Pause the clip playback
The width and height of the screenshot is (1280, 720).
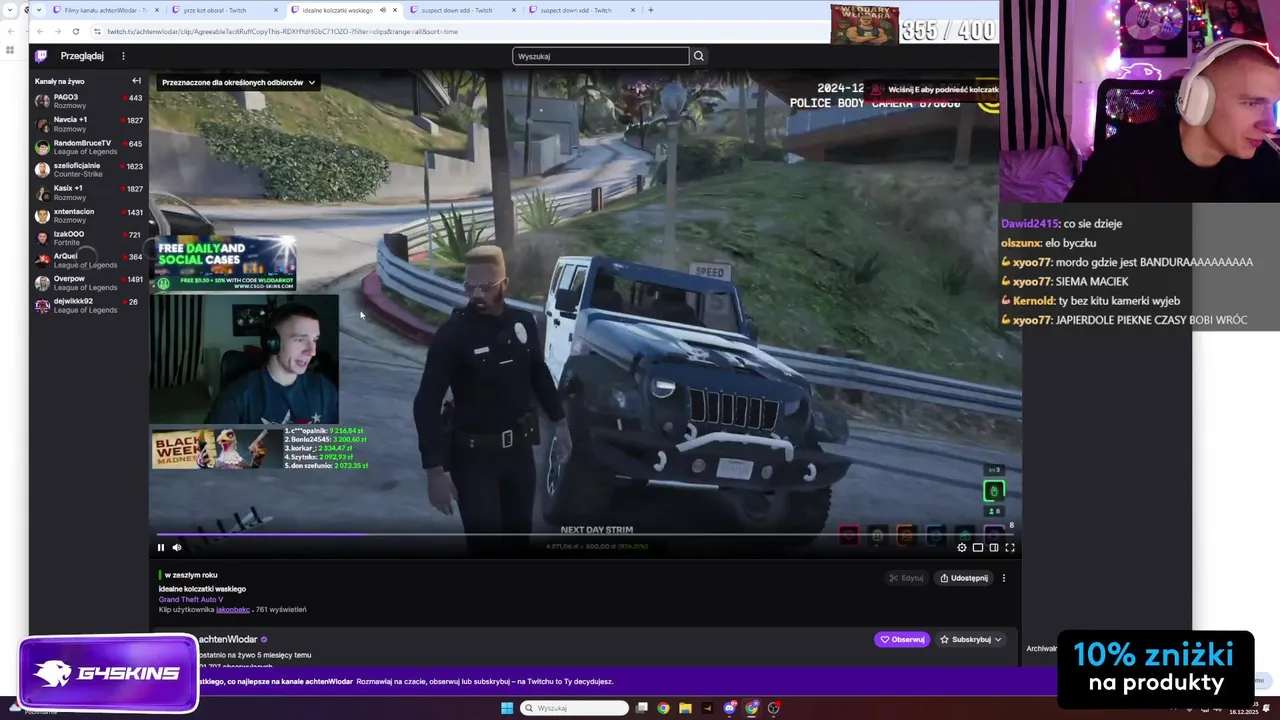[x=160, y=547]
